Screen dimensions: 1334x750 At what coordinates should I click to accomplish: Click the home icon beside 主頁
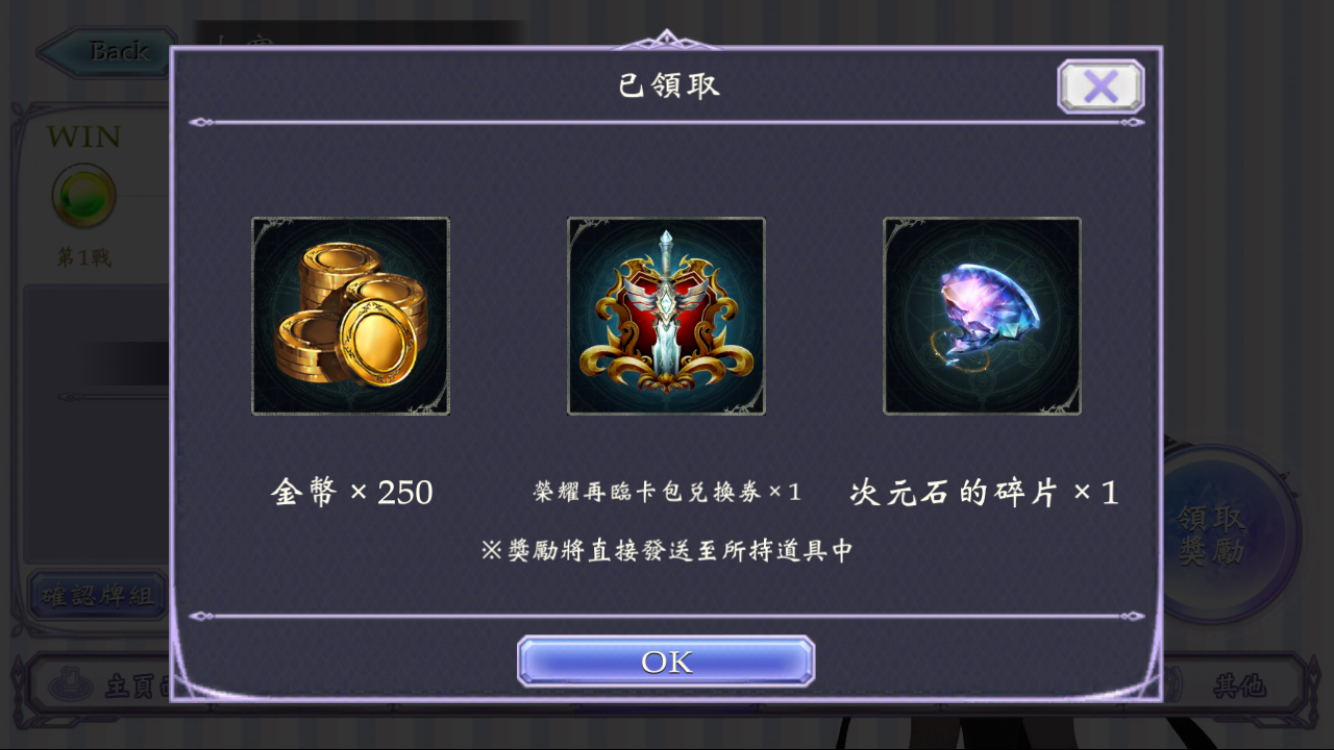[x=72, y=685]
